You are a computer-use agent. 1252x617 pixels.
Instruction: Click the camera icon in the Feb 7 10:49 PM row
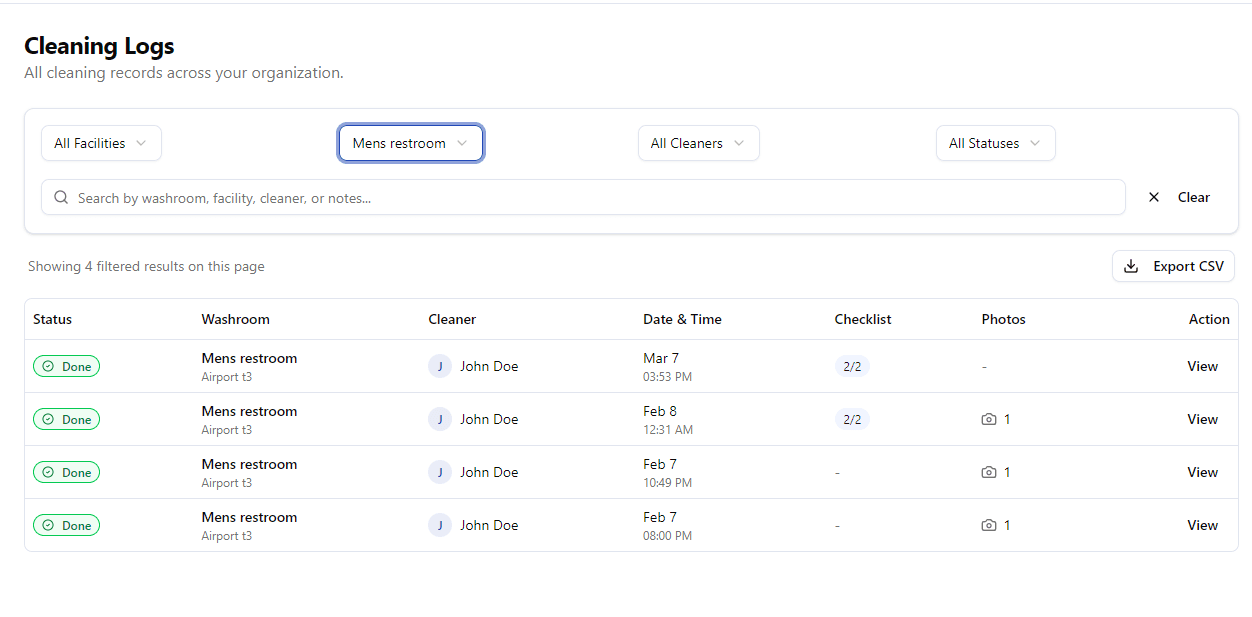989,472
